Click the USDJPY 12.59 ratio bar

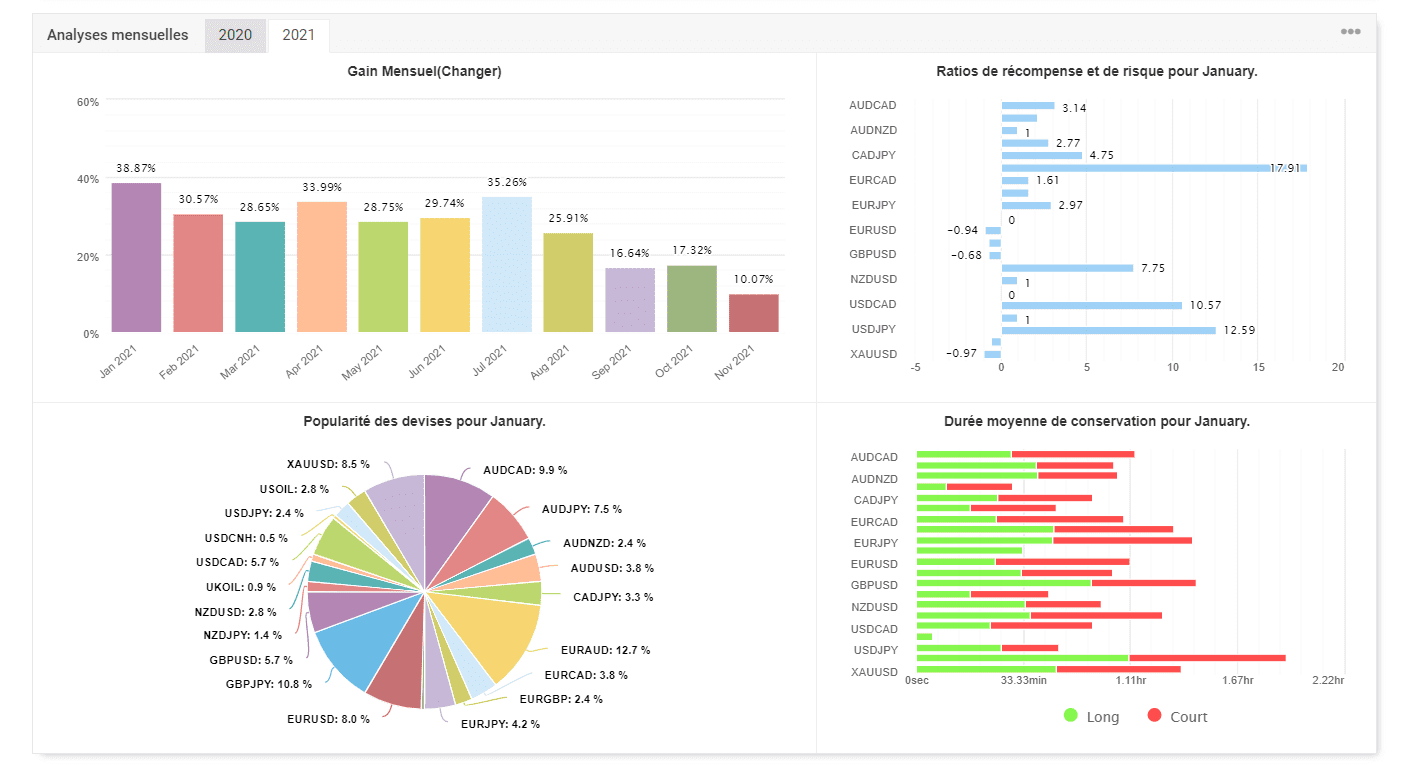1108,330
